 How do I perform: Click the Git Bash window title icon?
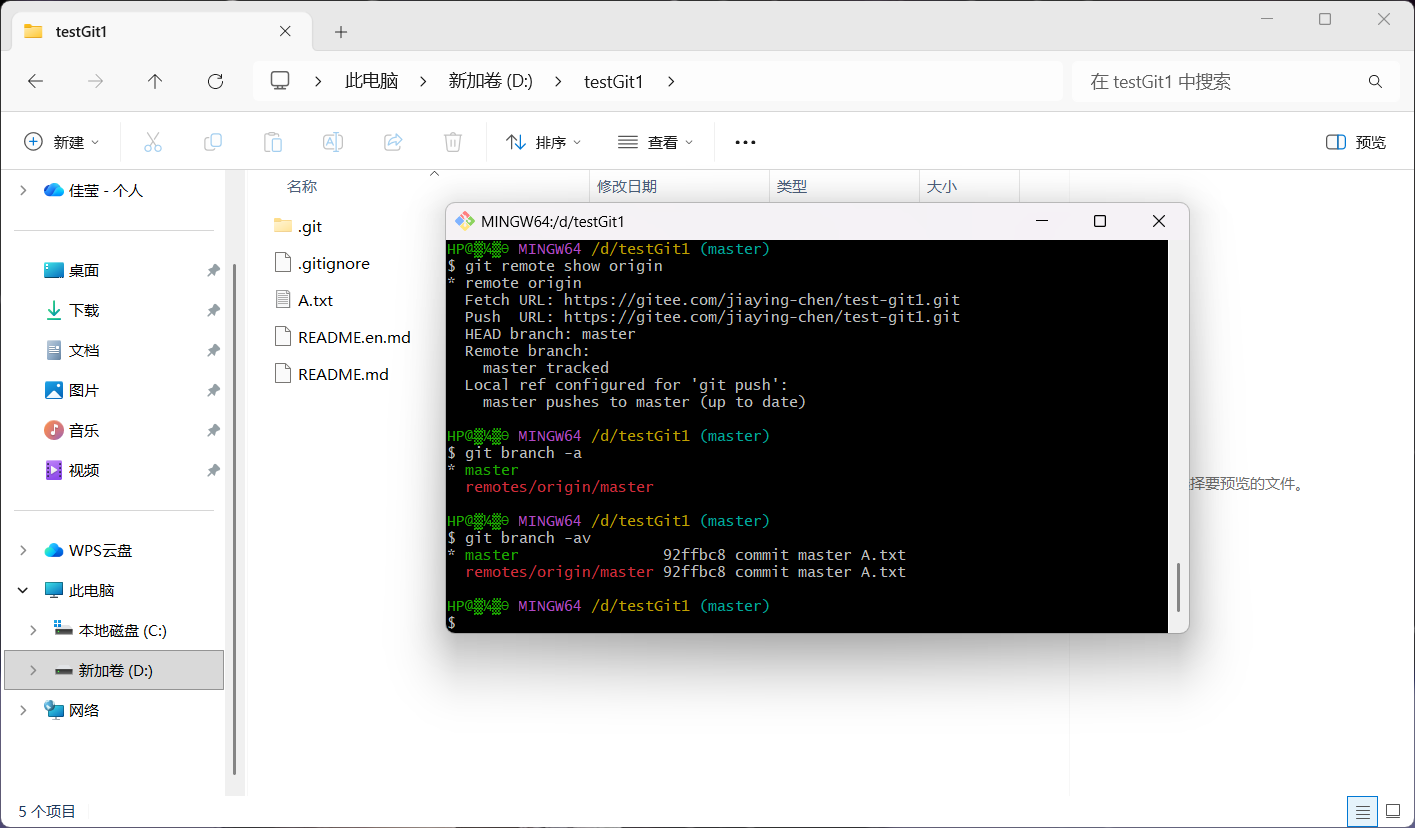tap(464, 221)
